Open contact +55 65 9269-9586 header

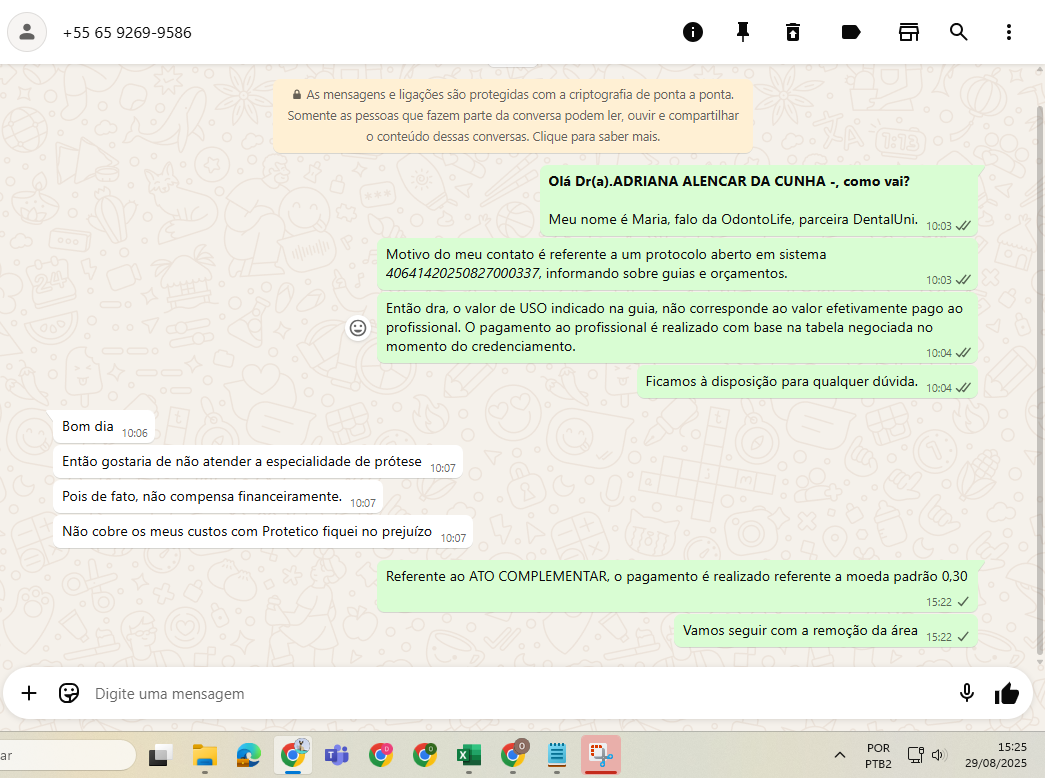point(127,32)
